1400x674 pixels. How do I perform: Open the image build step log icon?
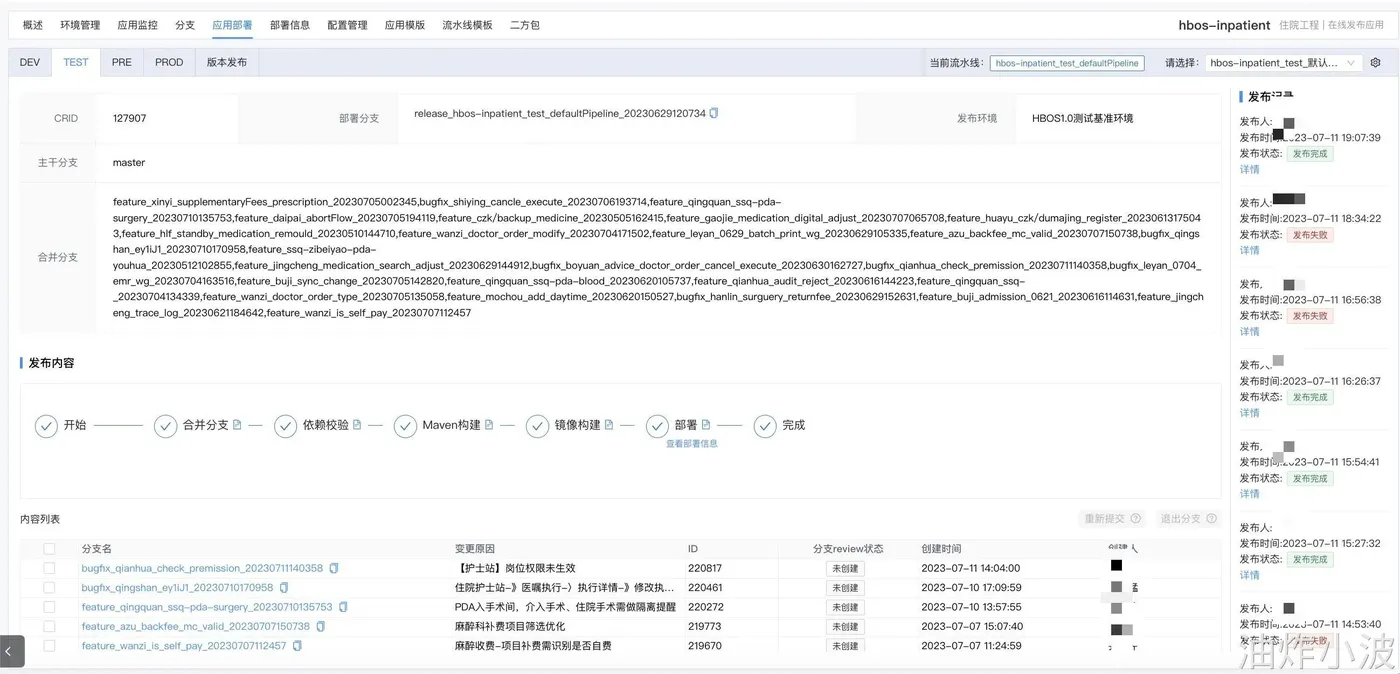click(x=609, y=425)
